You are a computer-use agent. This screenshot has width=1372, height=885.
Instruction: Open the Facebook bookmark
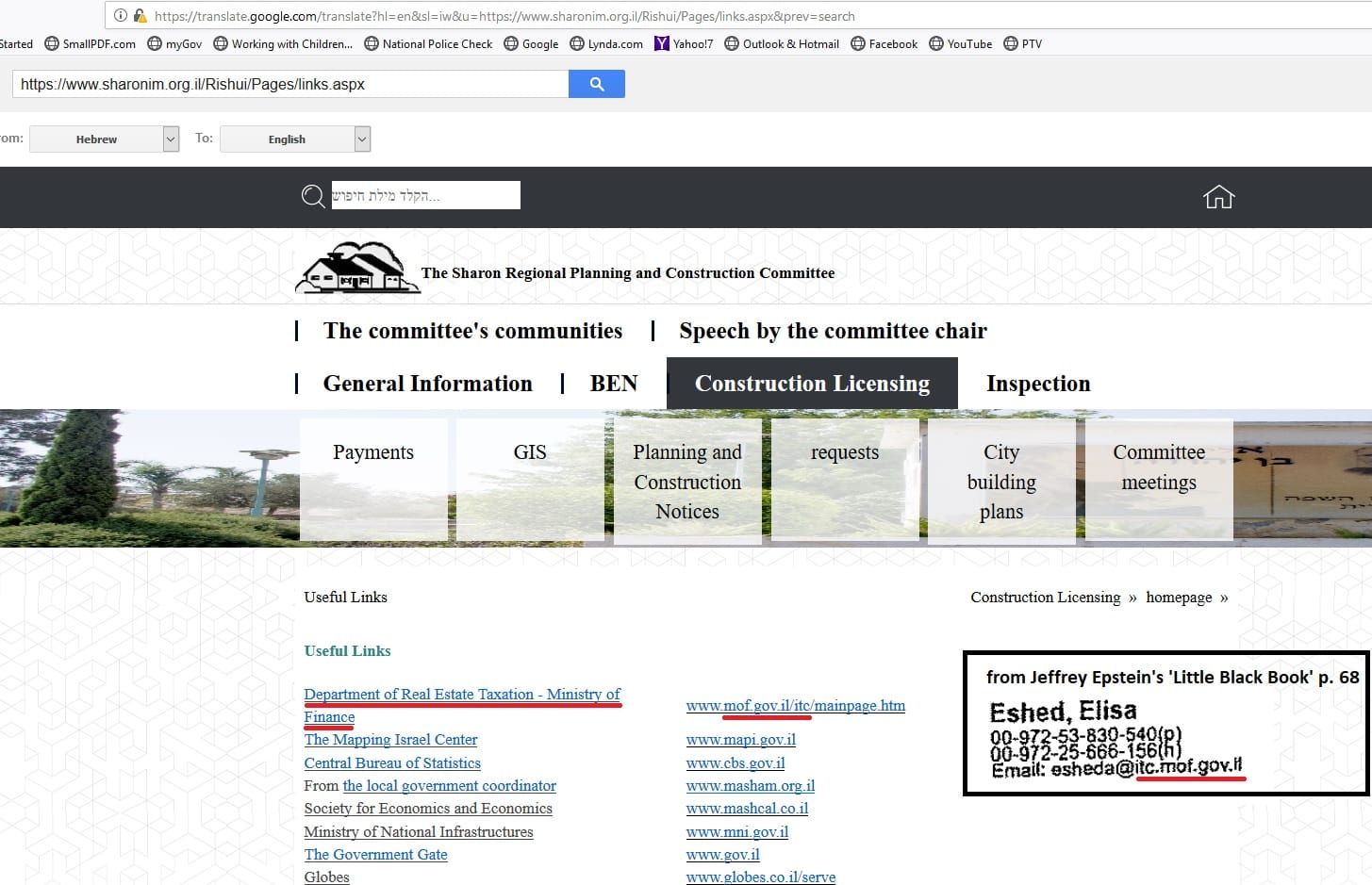tap(884, 43)
